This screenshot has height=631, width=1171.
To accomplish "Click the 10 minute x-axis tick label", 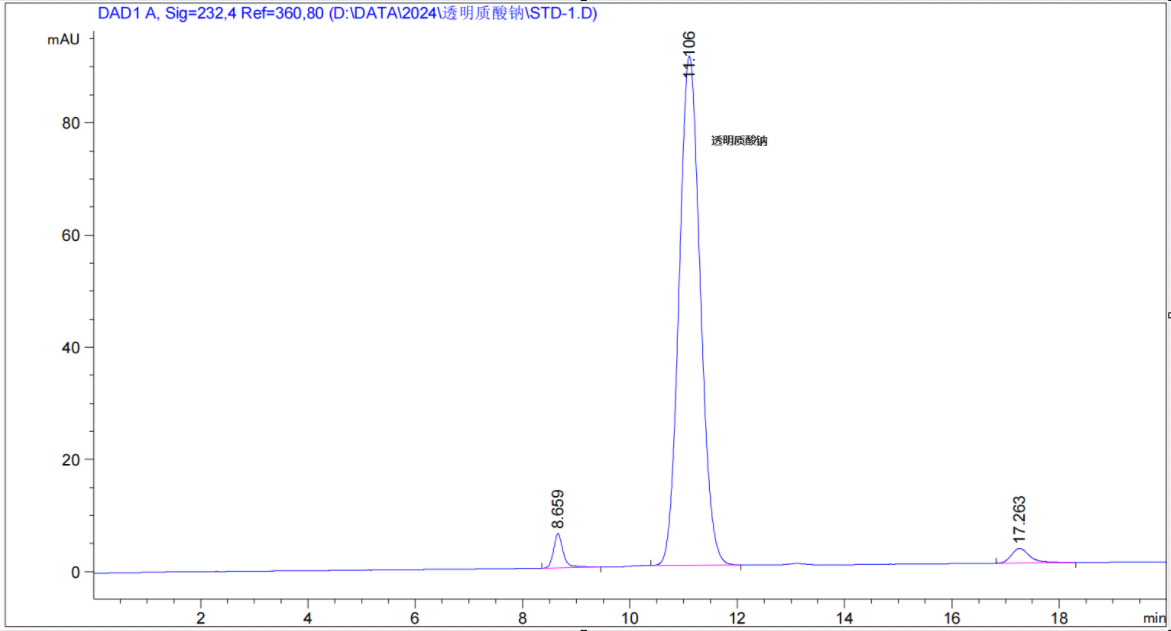I will tap(630, 617).
